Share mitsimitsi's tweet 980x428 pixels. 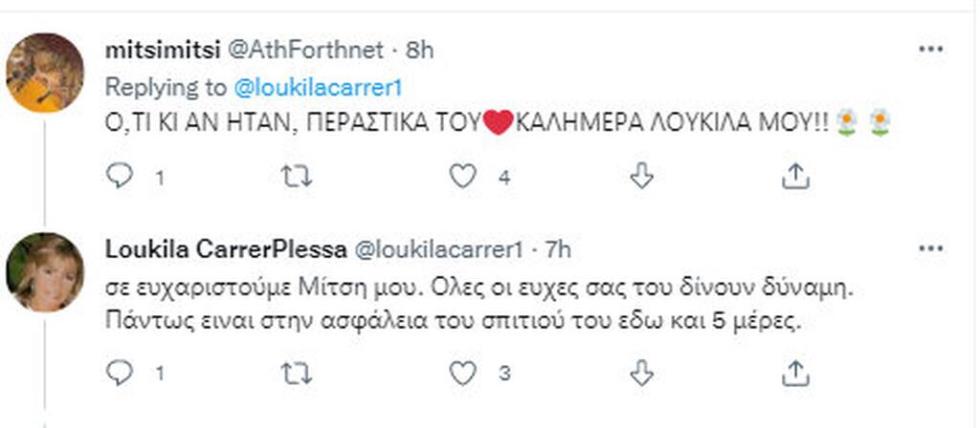tap(796, 176)
